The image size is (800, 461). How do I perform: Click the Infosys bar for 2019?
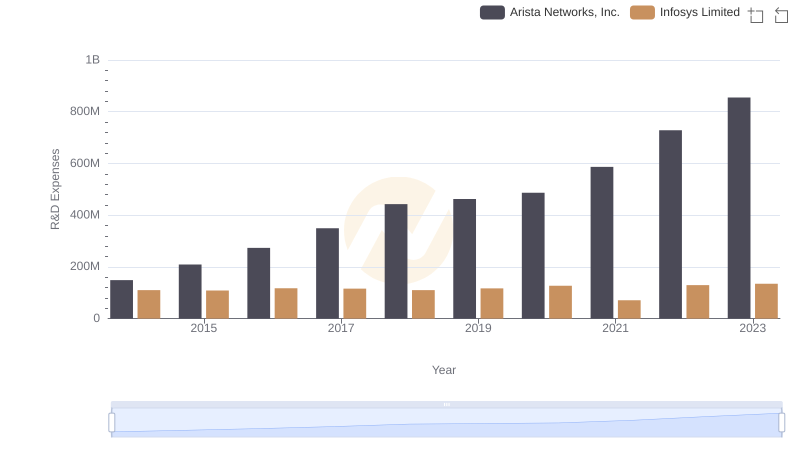click(492, 303)
